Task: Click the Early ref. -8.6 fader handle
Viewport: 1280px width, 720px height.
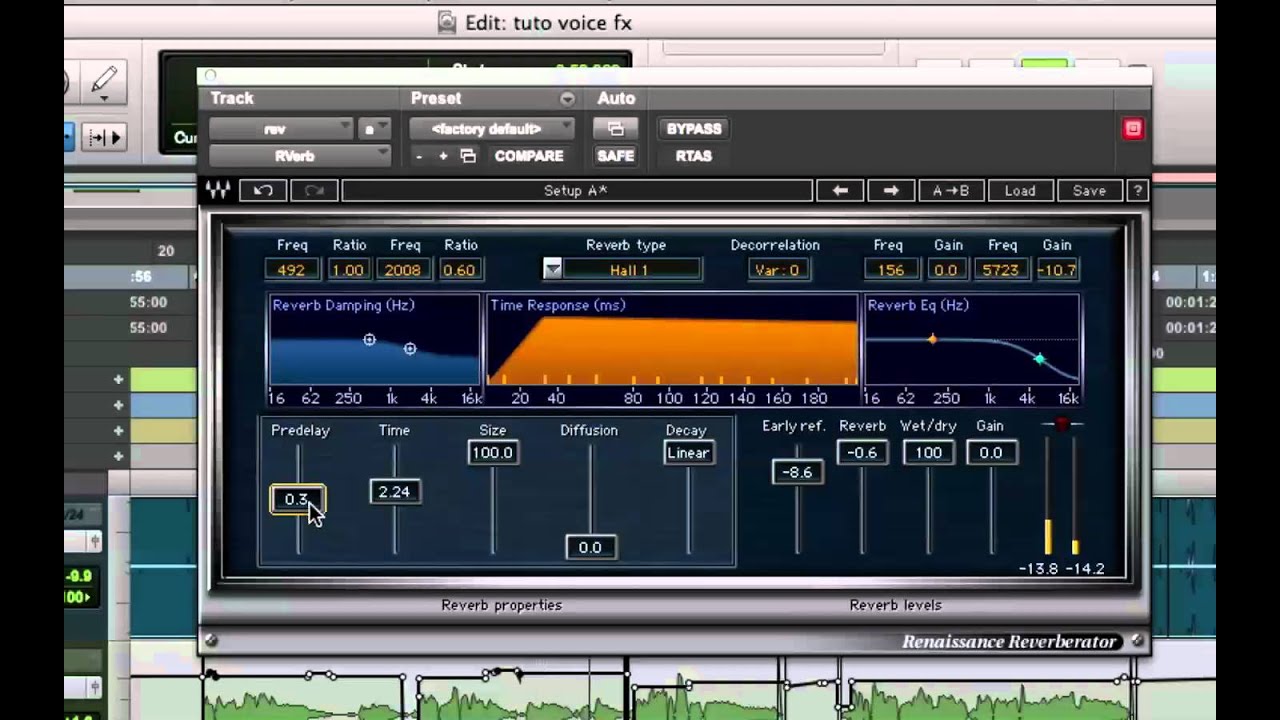Action: (798, 471)
